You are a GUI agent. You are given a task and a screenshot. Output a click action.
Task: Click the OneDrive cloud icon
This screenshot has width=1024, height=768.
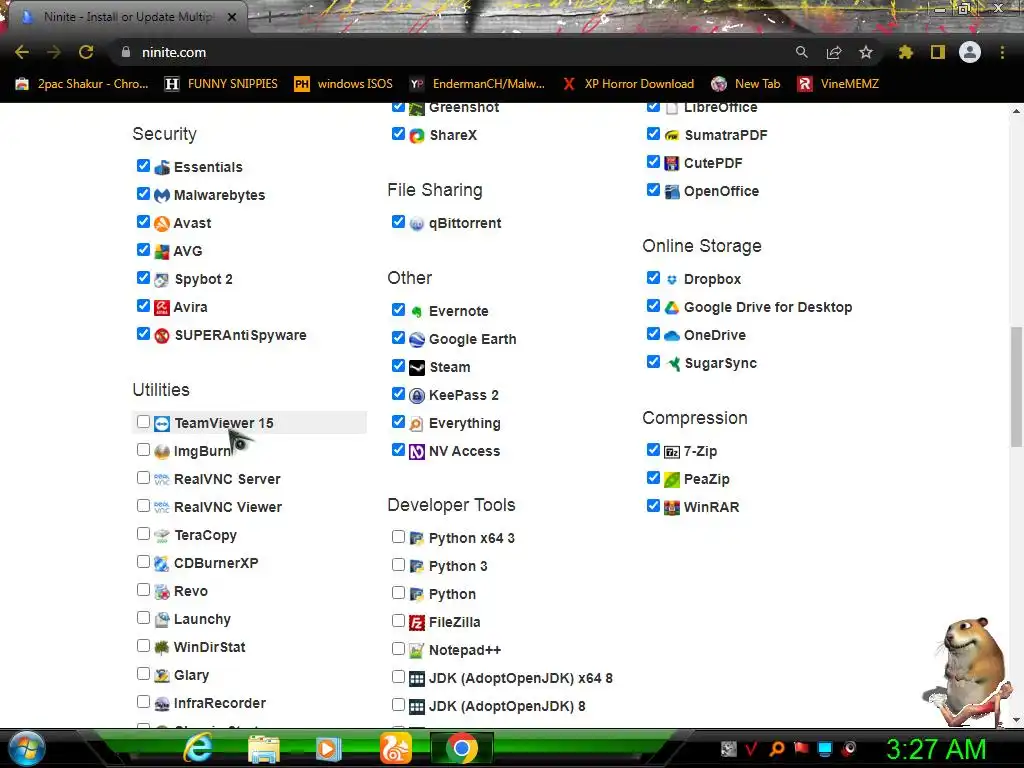point(671,335)
